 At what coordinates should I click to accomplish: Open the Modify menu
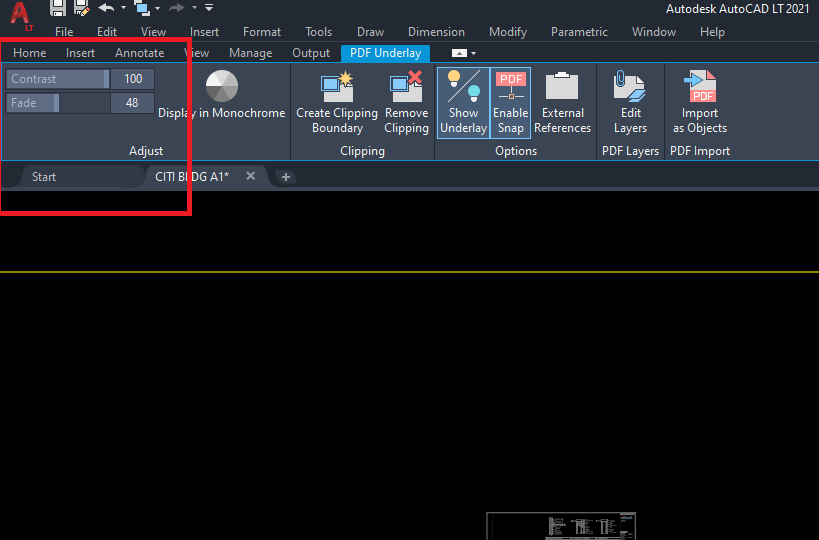point(508,32)
